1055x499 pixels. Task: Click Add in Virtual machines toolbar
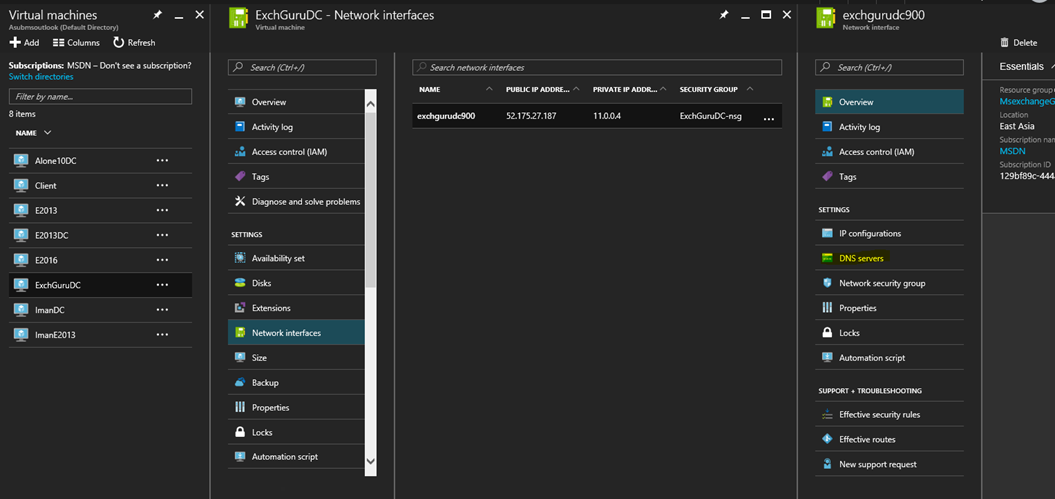pos(24,42)
